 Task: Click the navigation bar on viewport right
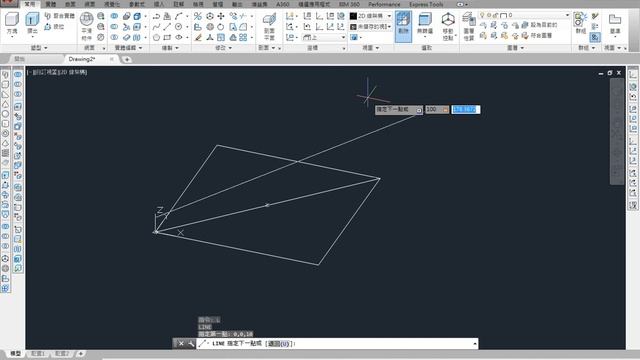click(x=617, y=131)
